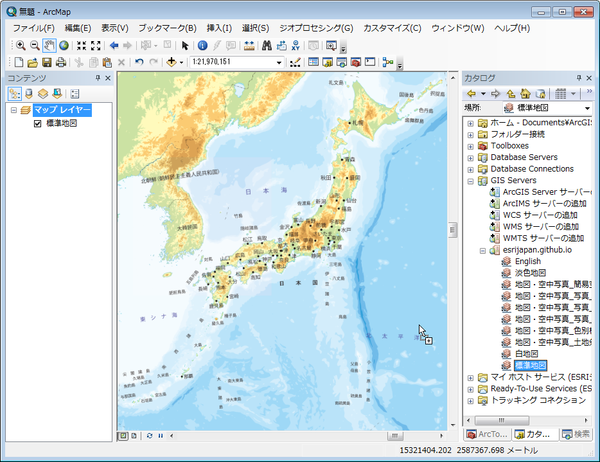
Task: Select the Zoom In tool
Action: tap(21, 46)
